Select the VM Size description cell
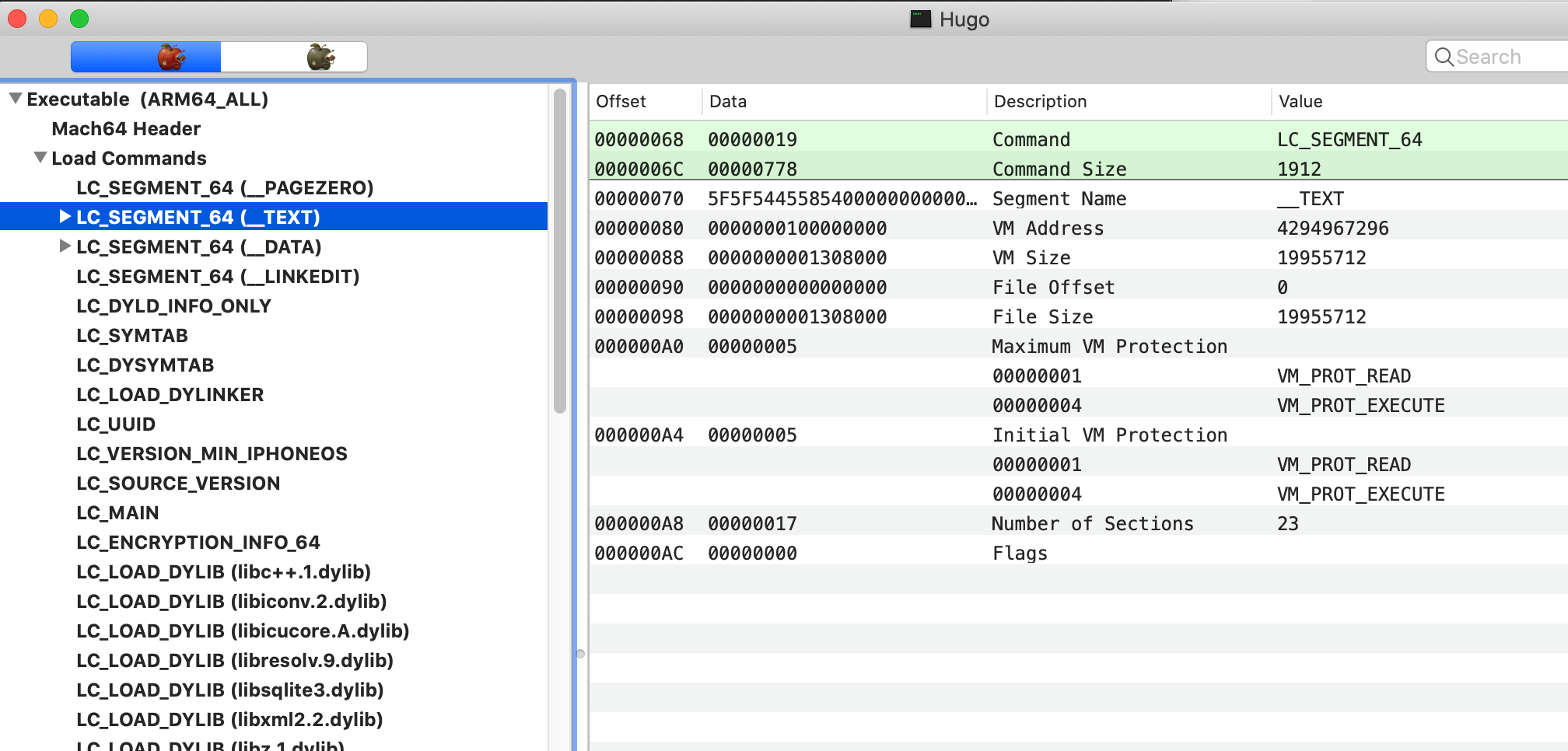The width and height of the screenshot is (1568, 751). pos(1031,258)
